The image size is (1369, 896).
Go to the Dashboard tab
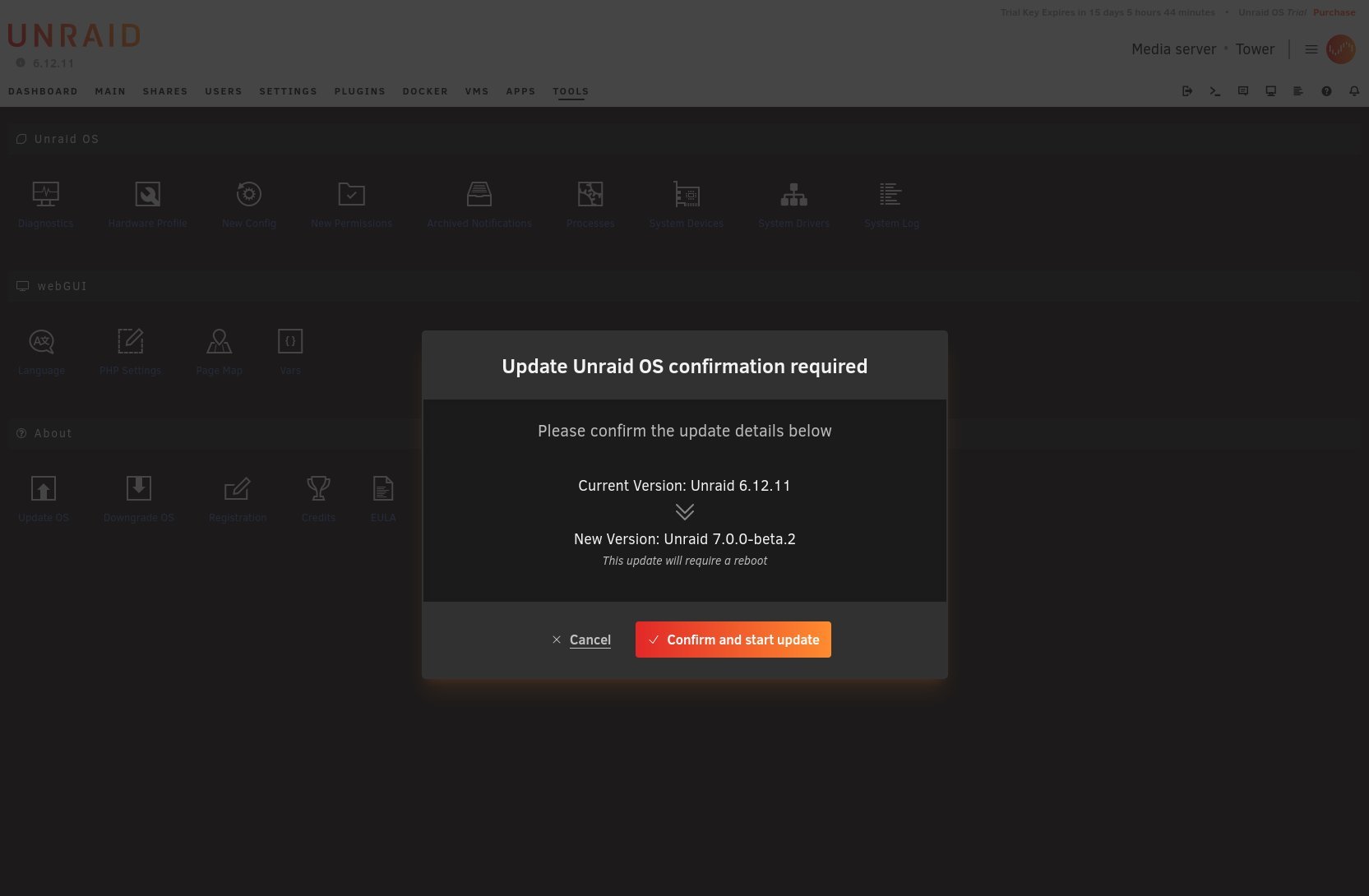click(43, 91)
